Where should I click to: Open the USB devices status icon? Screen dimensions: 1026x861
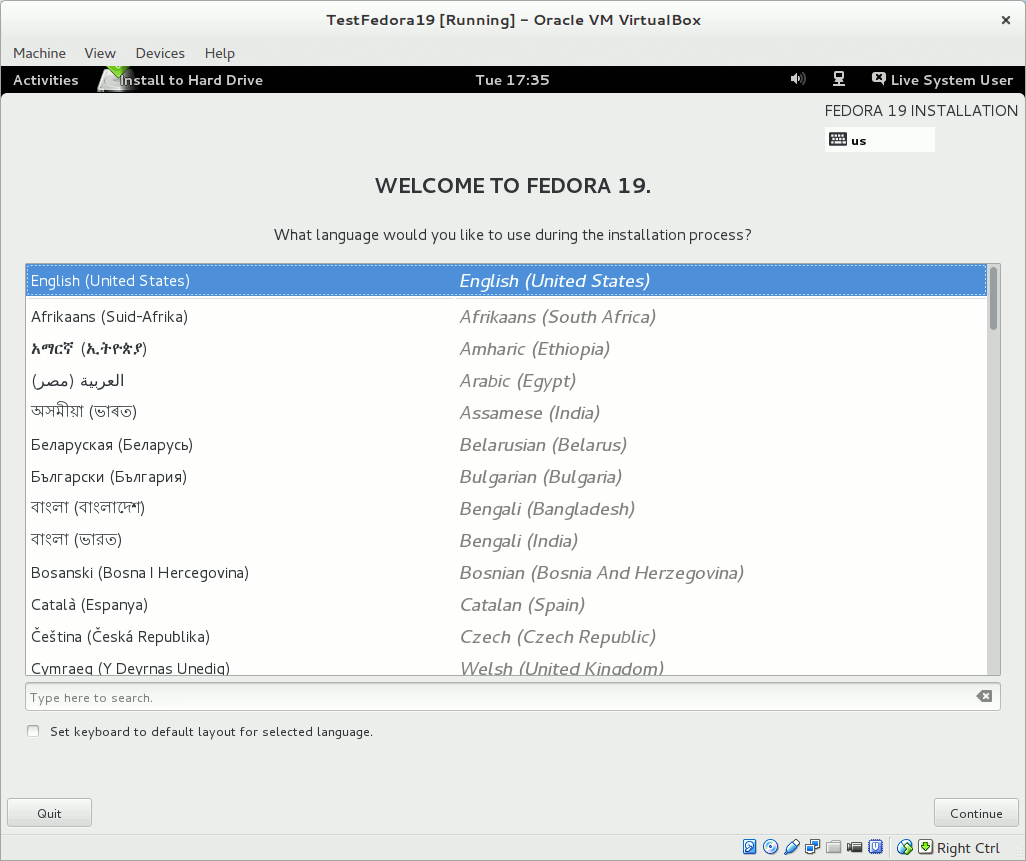792,847
